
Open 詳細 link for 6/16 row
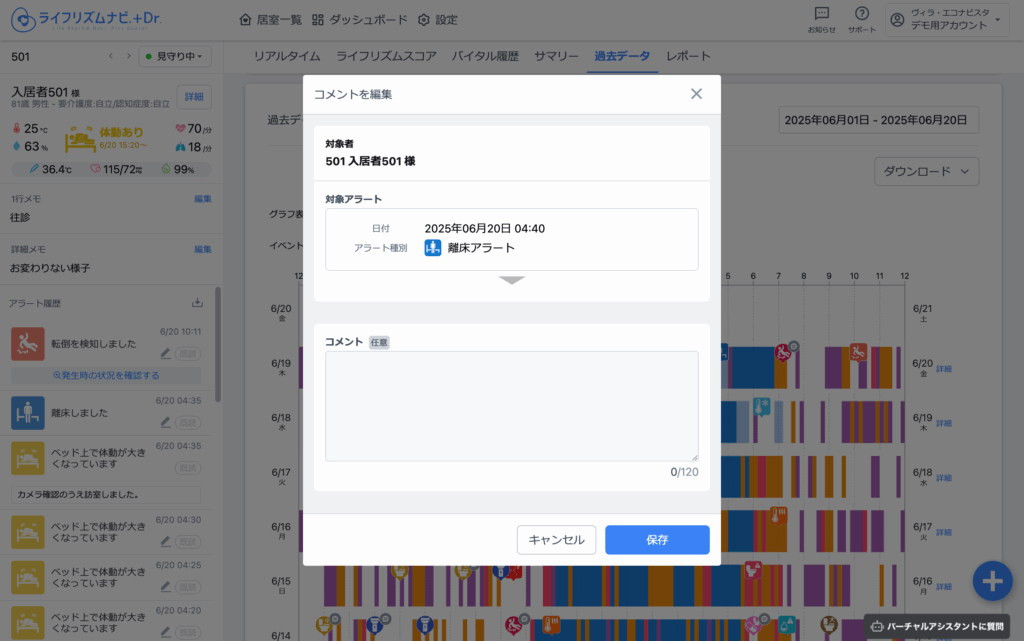(944, 587)
